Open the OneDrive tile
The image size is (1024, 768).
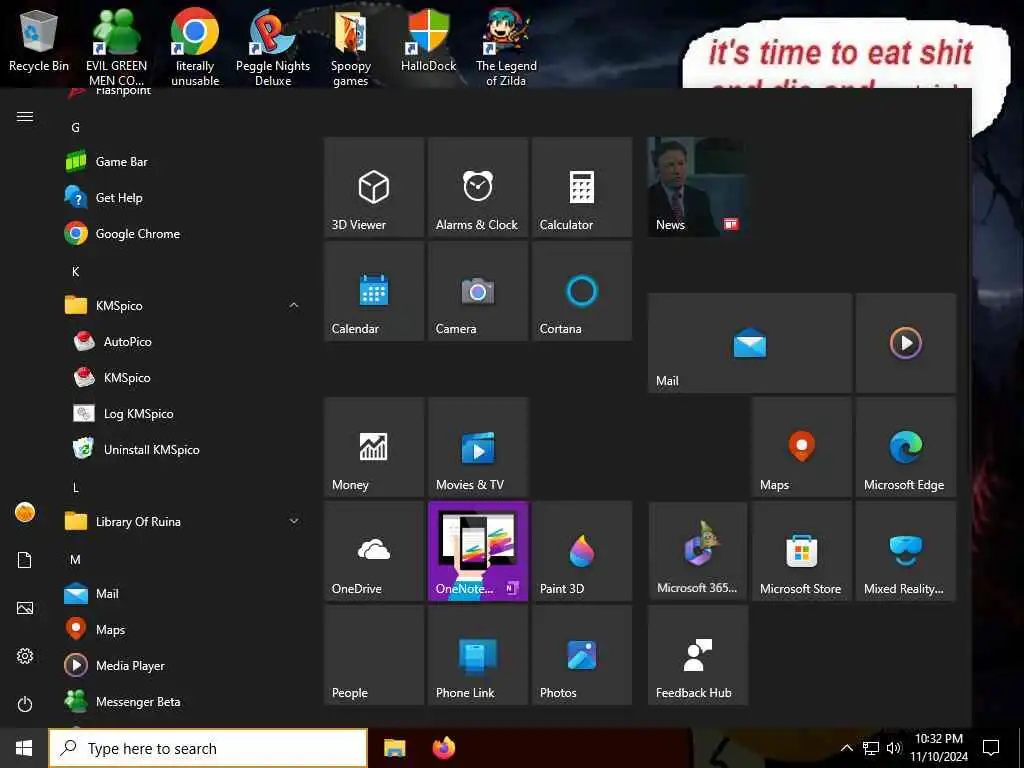point(374,551)
